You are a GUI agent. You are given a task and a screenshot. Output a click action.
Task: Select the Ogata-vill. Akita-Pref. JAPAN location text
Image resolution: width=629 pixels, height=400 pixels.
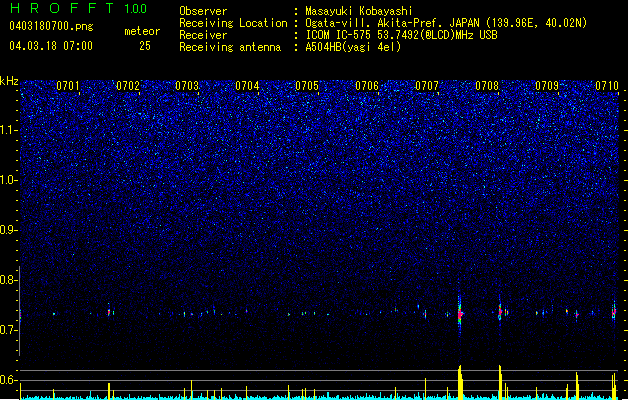(x=446, y=23)
